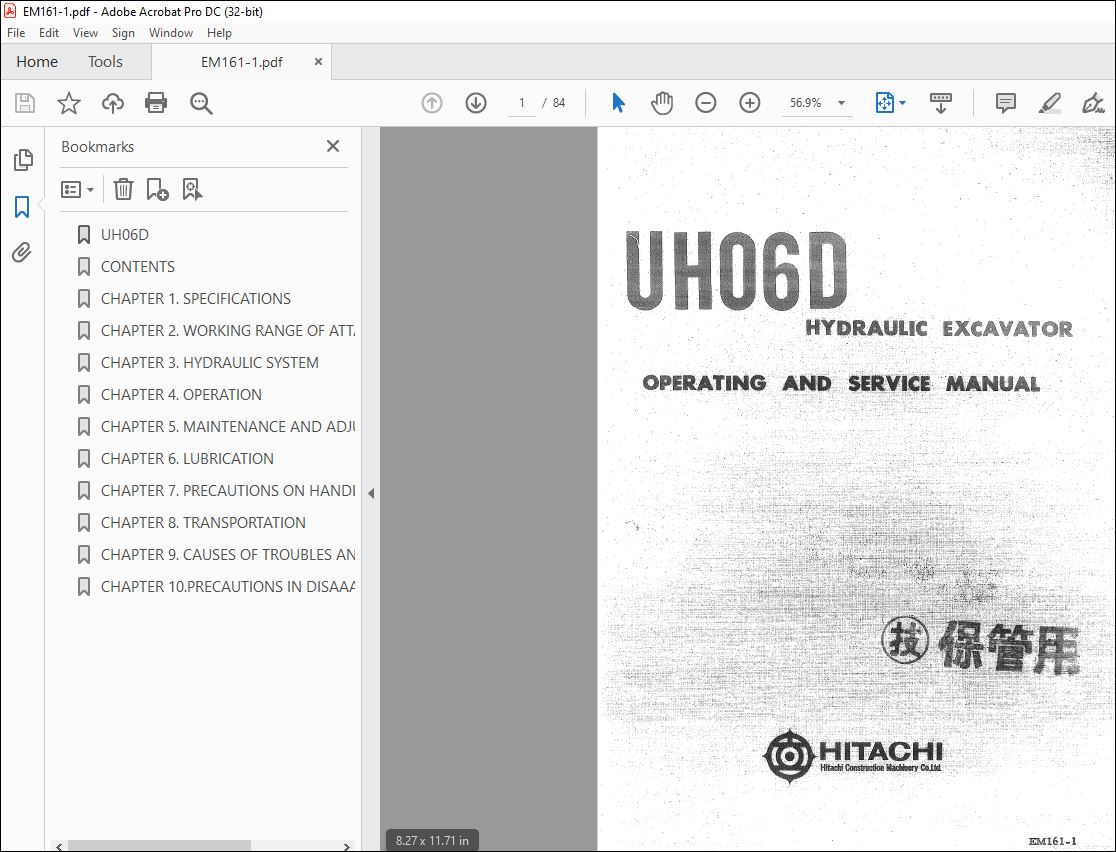Add a comment note
The image size is (1116, 852).
pos(1005,103)
